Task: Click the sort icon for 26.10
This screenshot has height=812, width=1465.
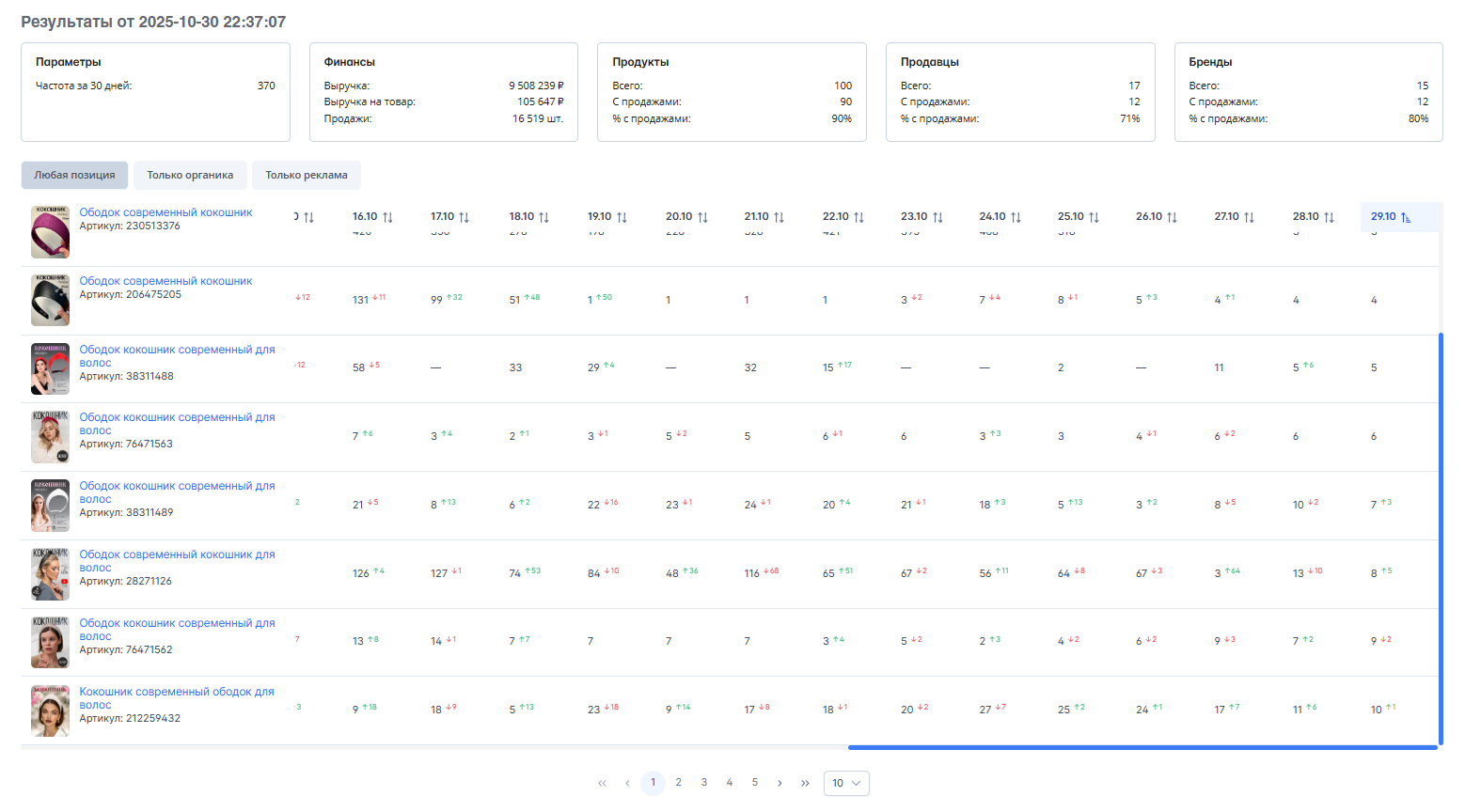Action: pos(1172,217)
